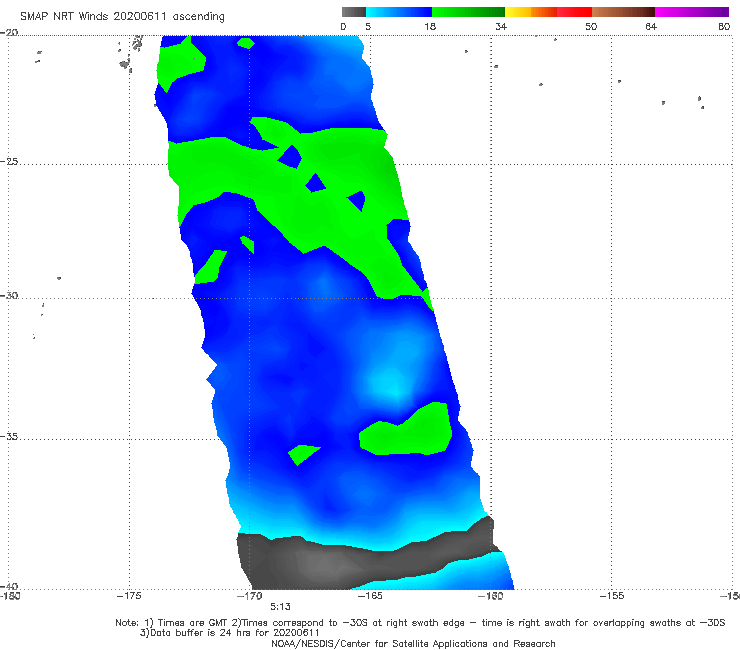Screen dimensions: 740x650
Task: Click the longitude label '-165' on bottom axis
Action: (x=370, y=596)
